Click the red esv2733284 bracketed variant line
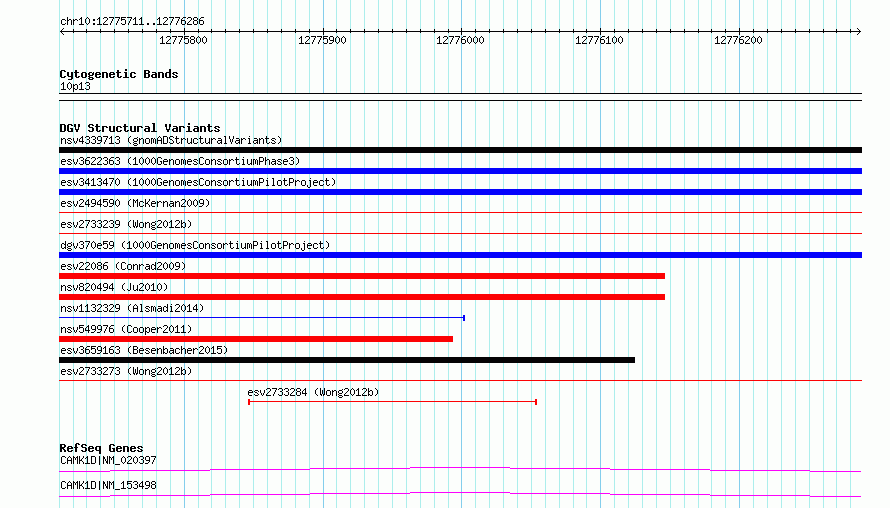Screen dimensions: 890x508 tap(392, 402)
